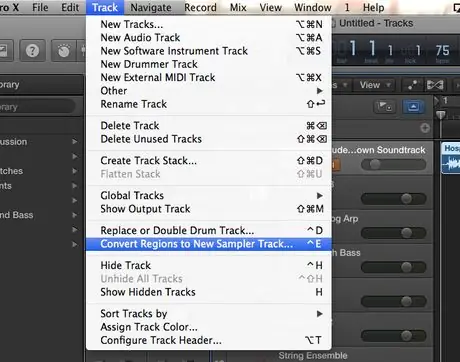Open the Smart Controls knob button
The height and width of the screenshot is (362, 460).
64,51
